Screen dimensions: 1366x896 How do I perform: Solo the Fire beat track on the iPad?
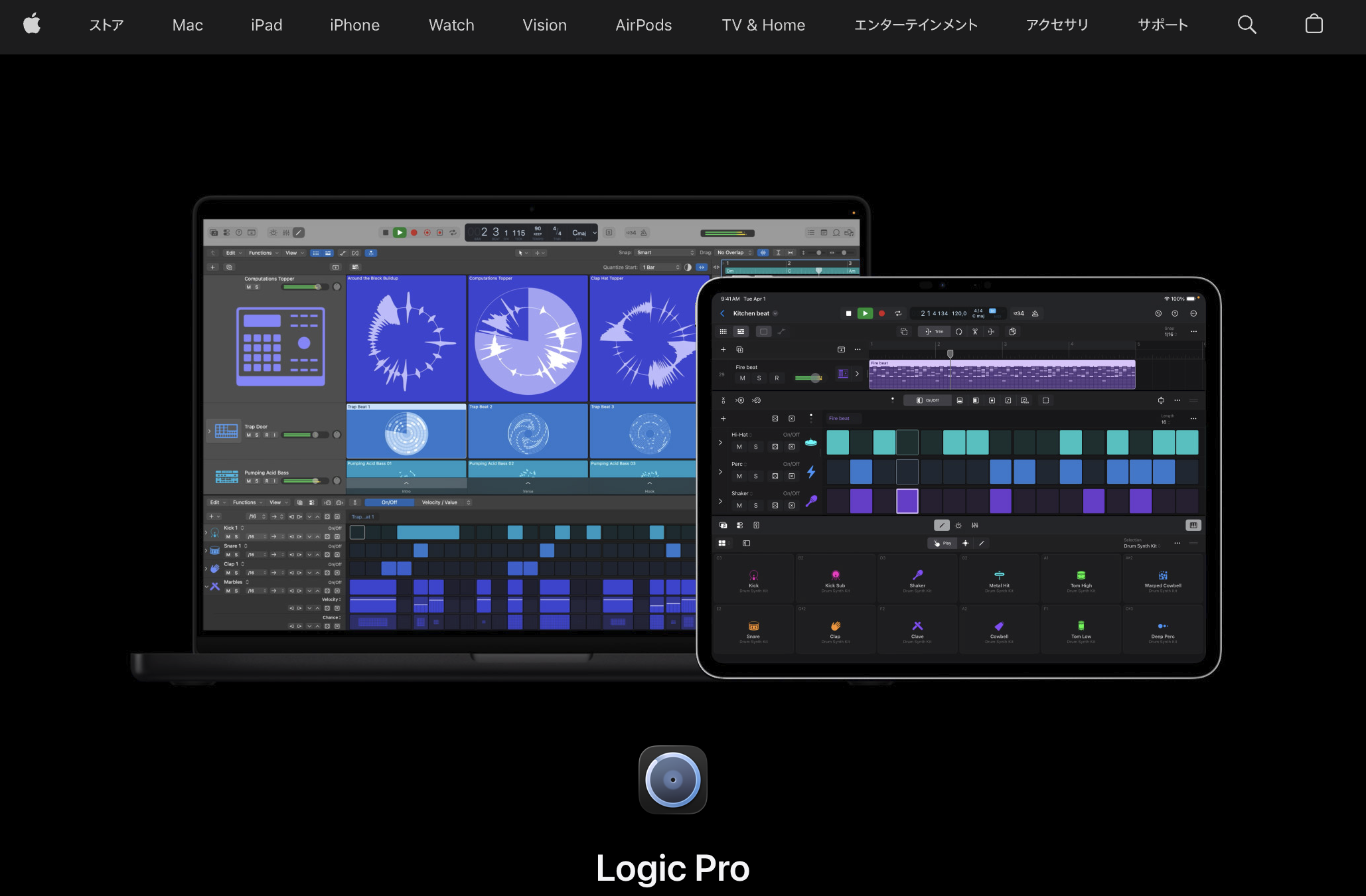(759, 378)
